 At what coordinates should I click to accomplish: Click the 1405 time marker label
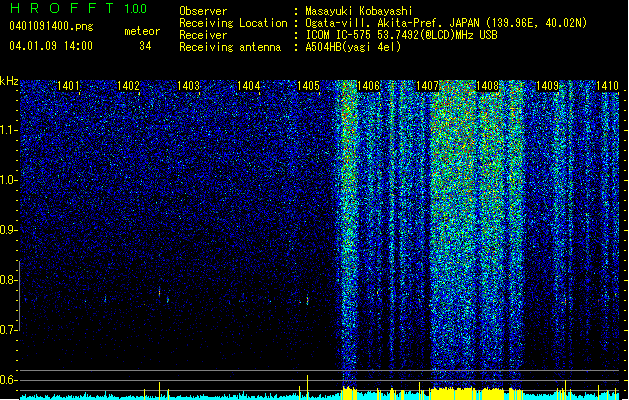(308, 86)
